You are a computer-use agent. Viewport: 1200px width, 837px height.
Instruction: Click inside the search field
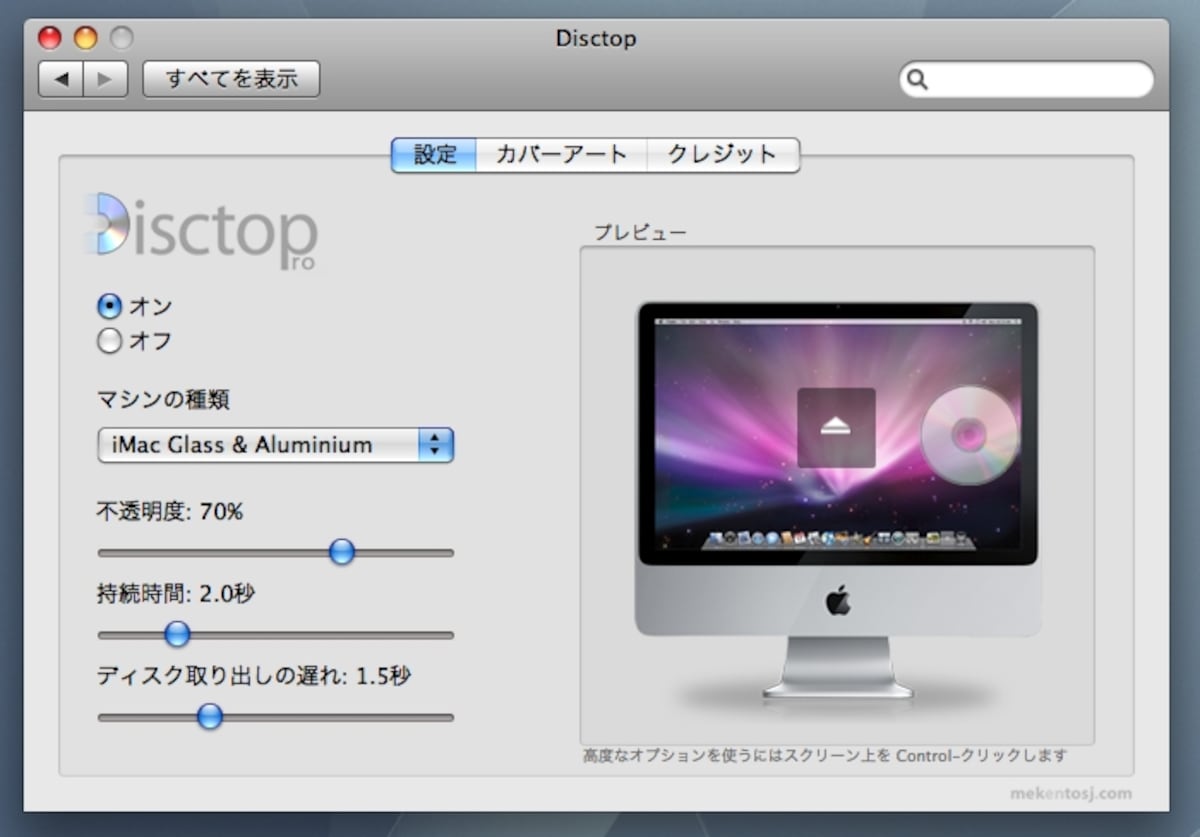[x=1026, y=80]
